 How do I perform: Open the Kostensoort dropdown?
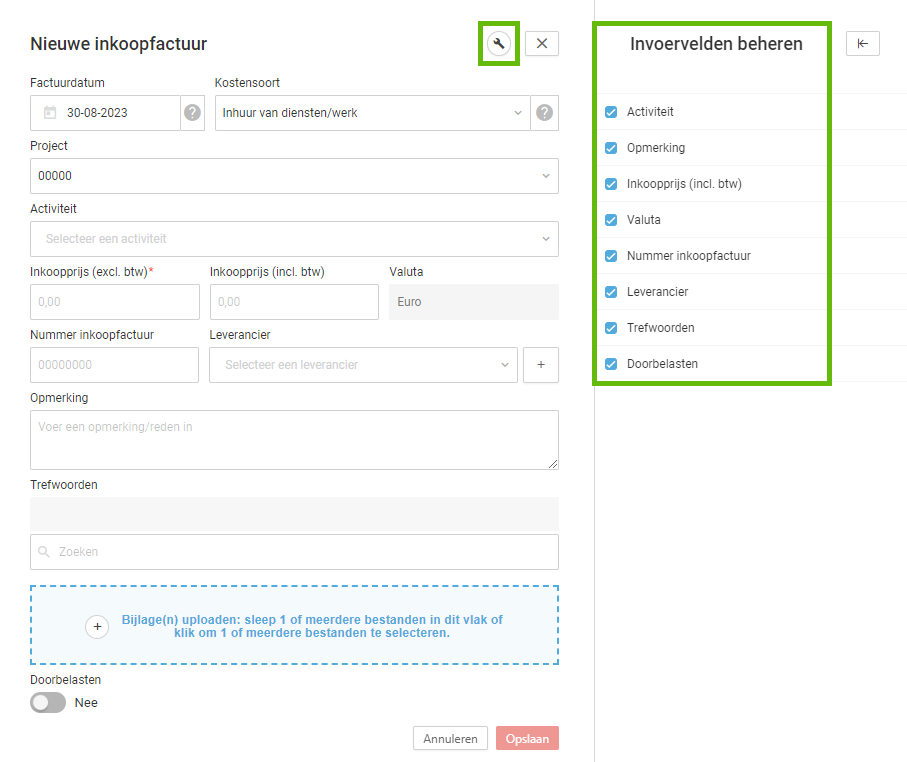tap(373, 113)
